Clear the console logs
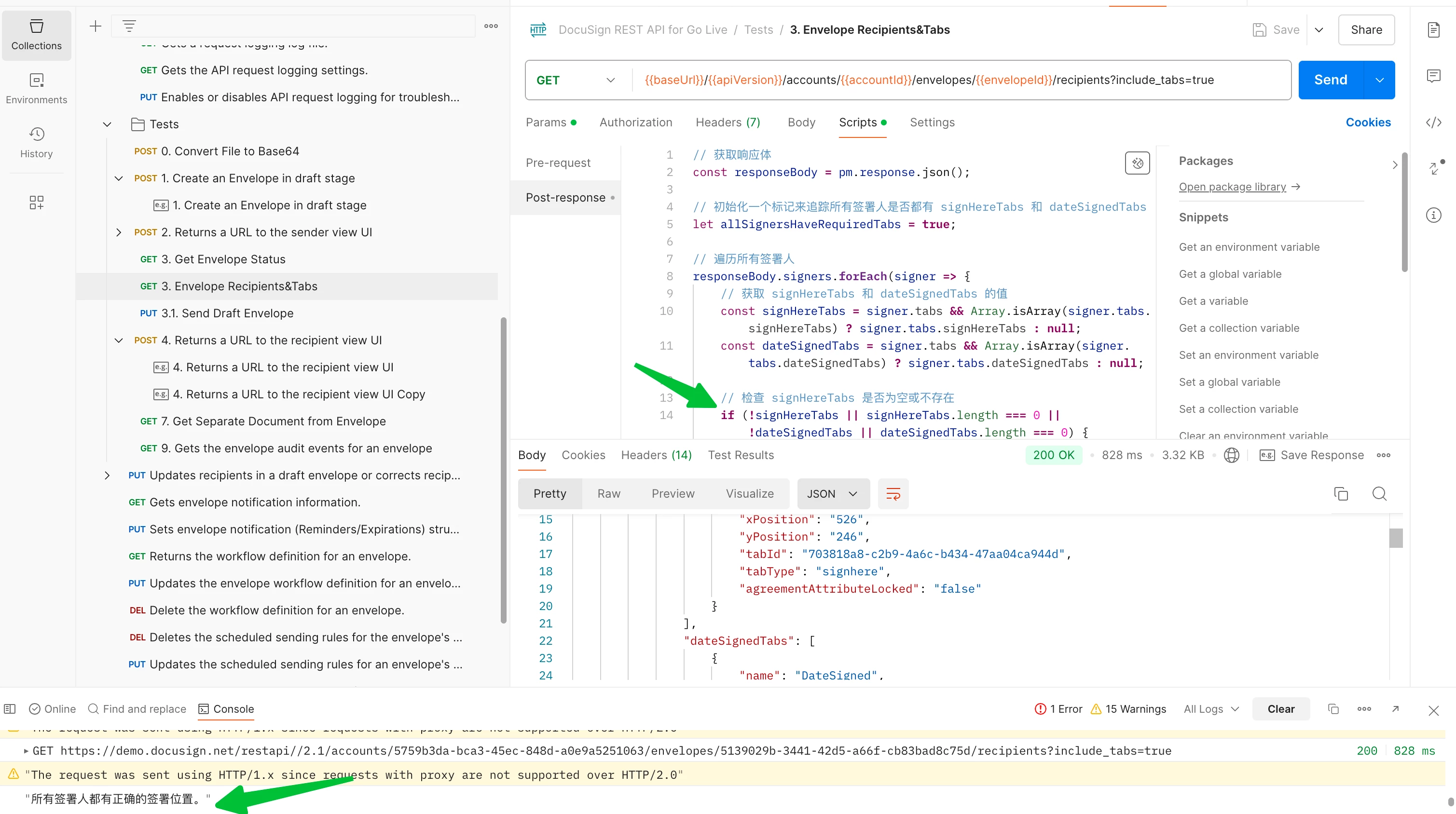Image resolution: width=1456 pixels, height=814 pixels. click(1280, 709)
